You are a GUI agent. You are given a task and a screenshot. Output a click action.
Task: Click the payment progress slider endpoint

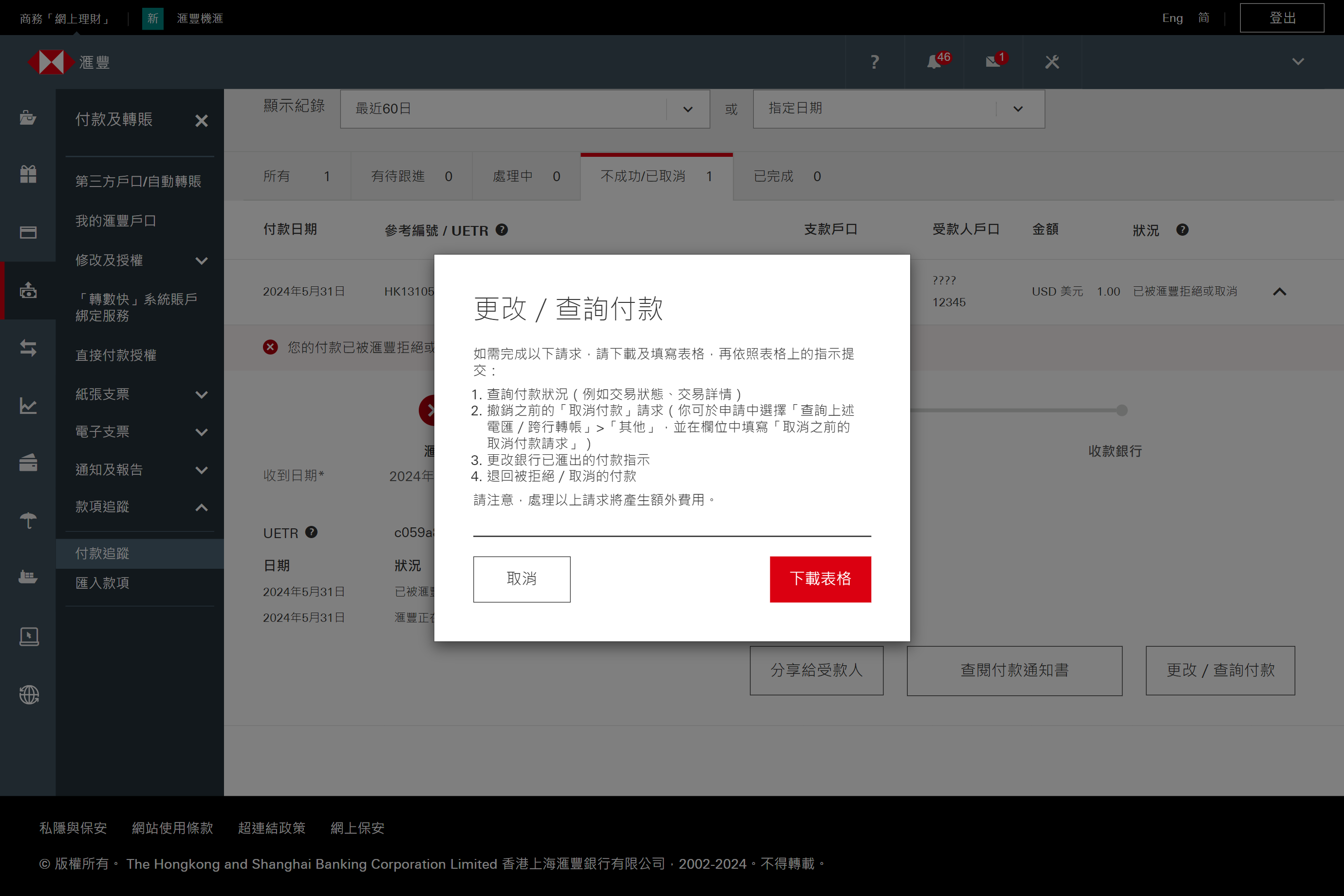click(1122, 410)
